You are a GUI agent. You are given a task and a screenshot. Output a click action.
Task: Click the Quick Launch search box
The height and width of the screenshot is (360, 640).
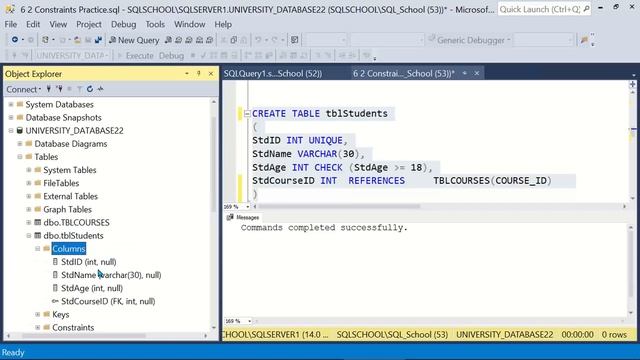click(x=543, y=9)
